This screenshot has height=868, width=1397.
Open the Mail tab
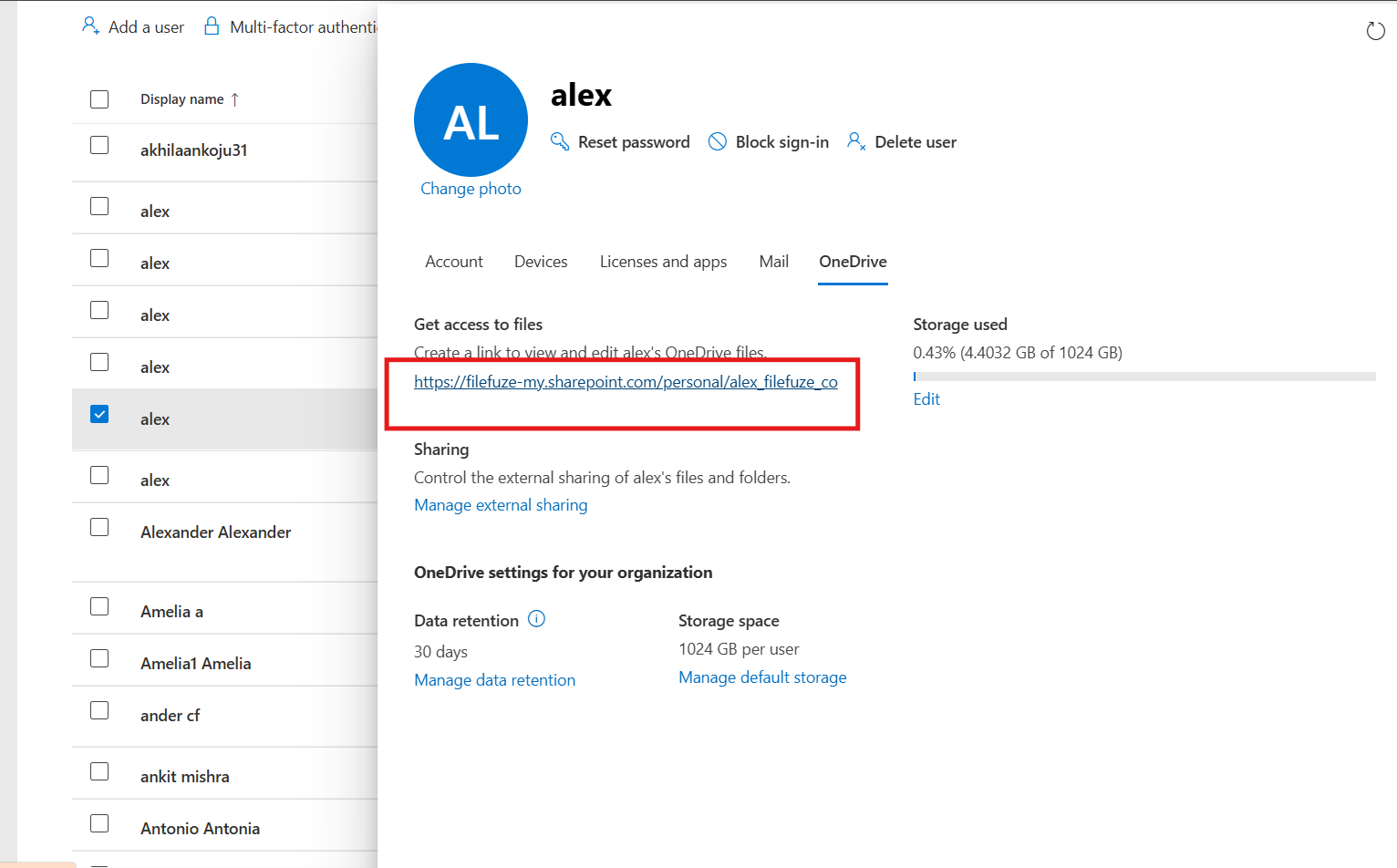773,262
